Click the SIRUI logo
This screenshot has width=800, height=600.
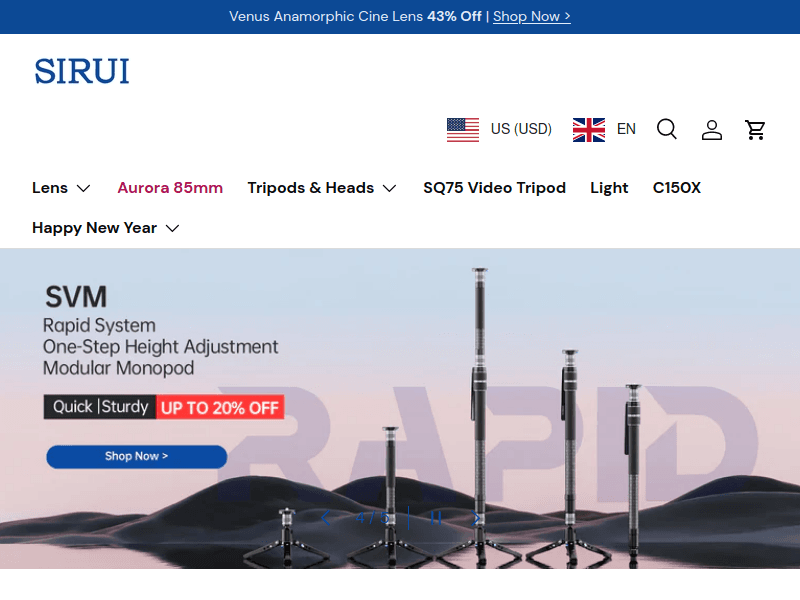(82, 71)
